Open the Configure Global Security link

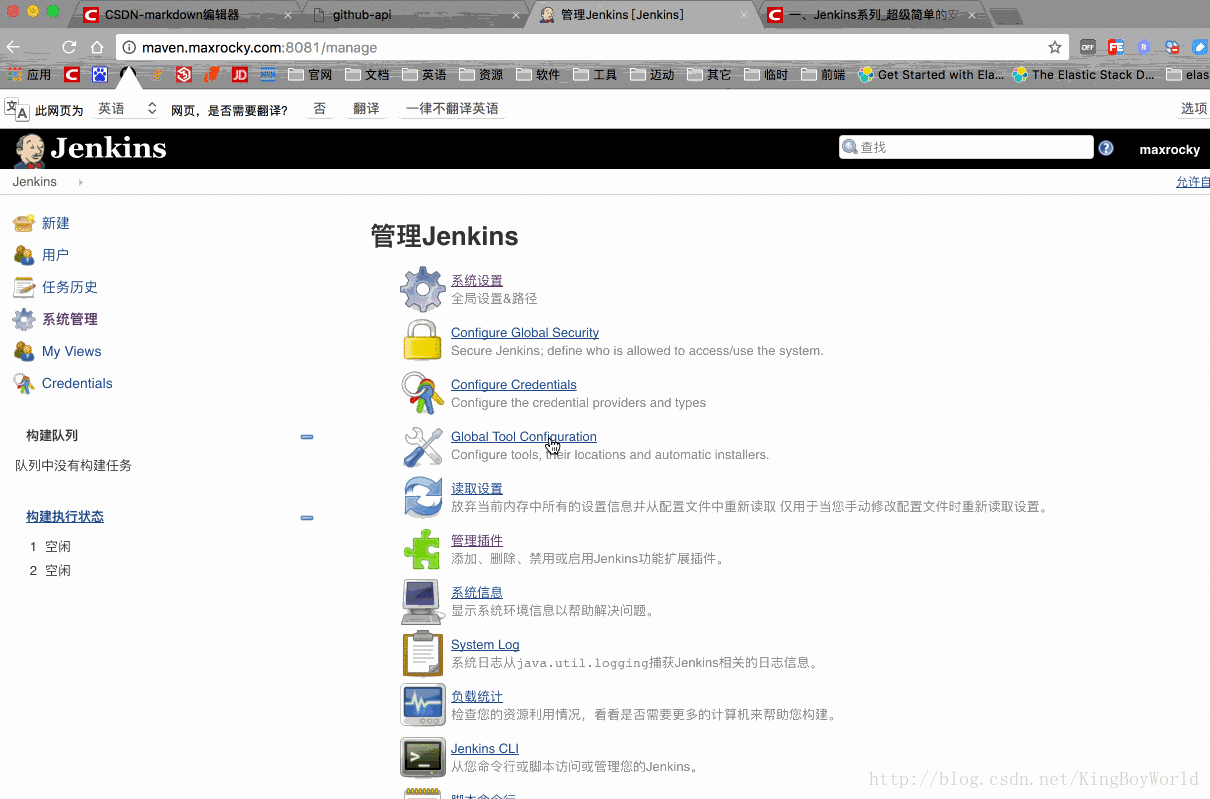525,332
